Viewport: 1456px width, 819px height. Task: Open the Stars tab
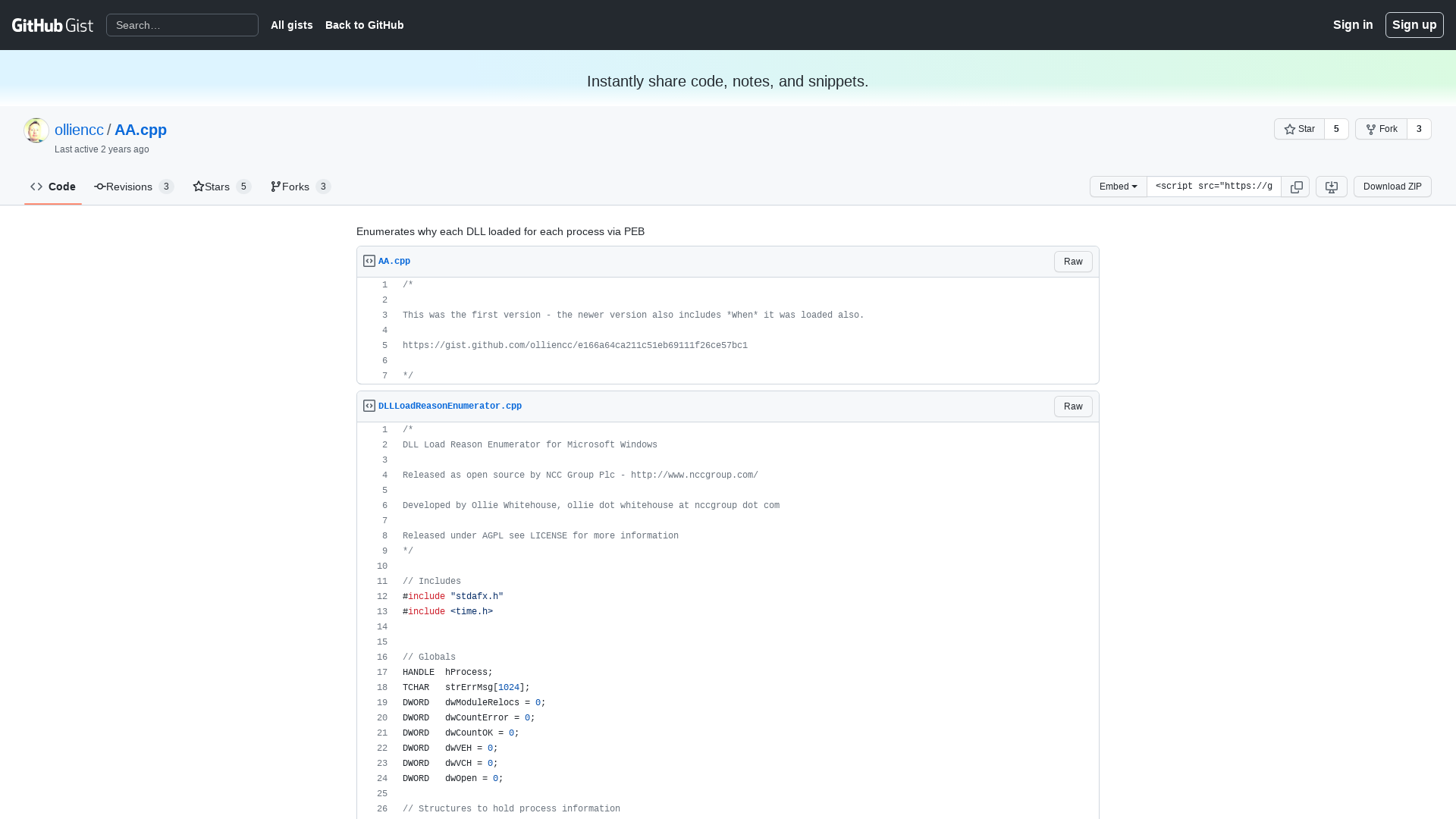(x=222, y=187)
